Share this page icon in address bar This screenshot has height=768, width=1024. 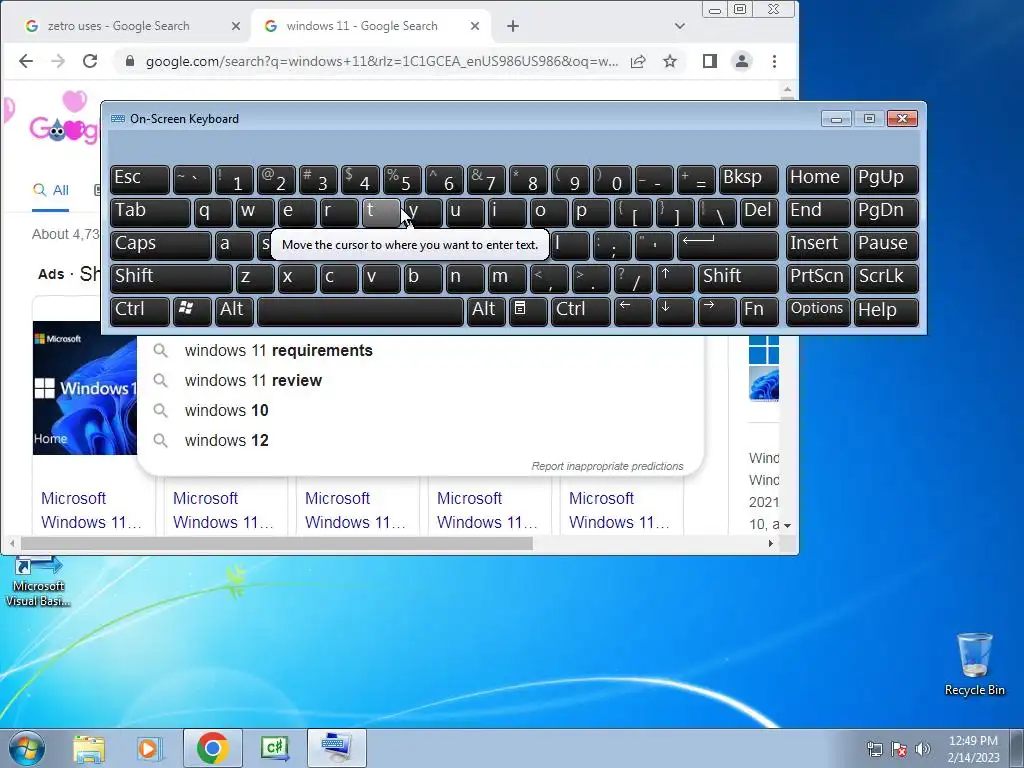[x=638, y=61]
